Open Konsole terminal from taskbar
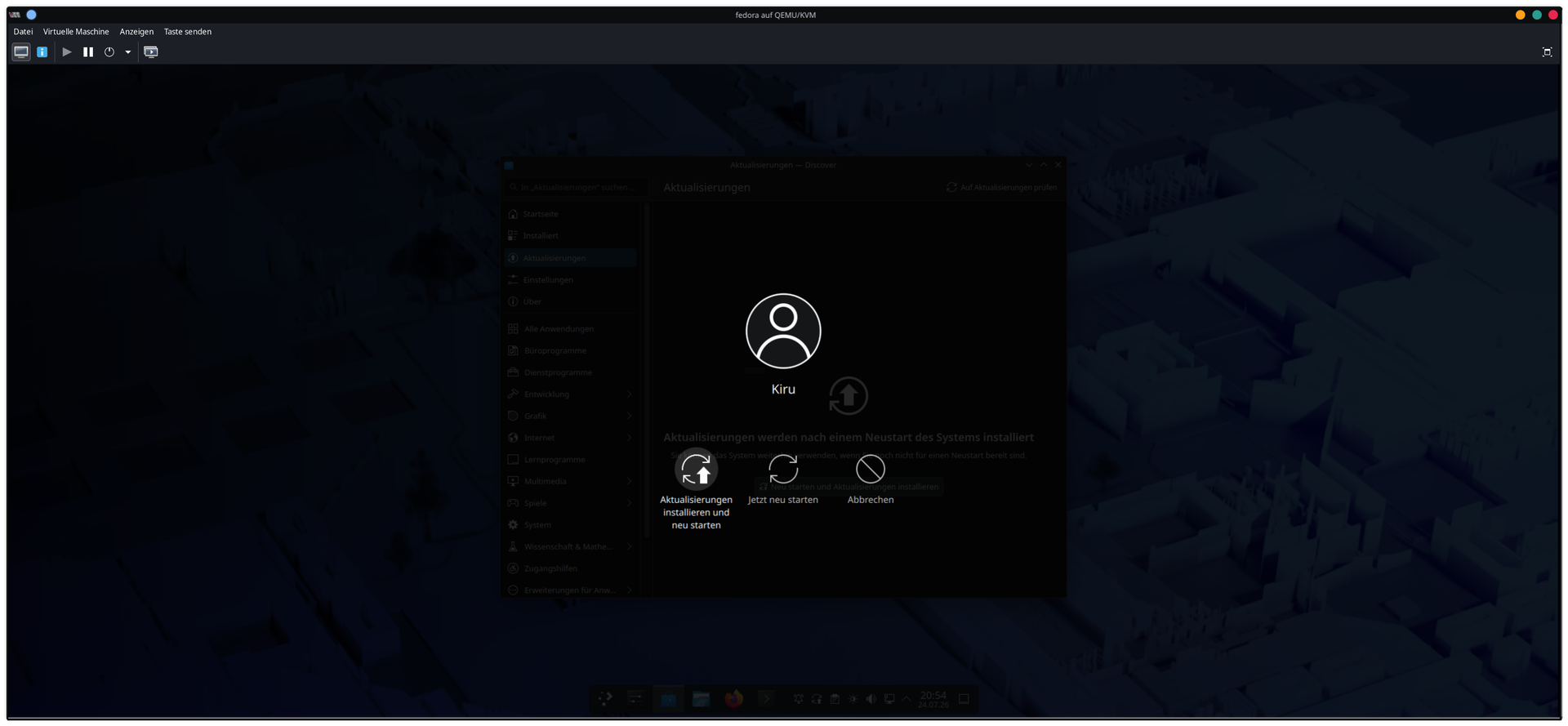 (x=766, y=699)
